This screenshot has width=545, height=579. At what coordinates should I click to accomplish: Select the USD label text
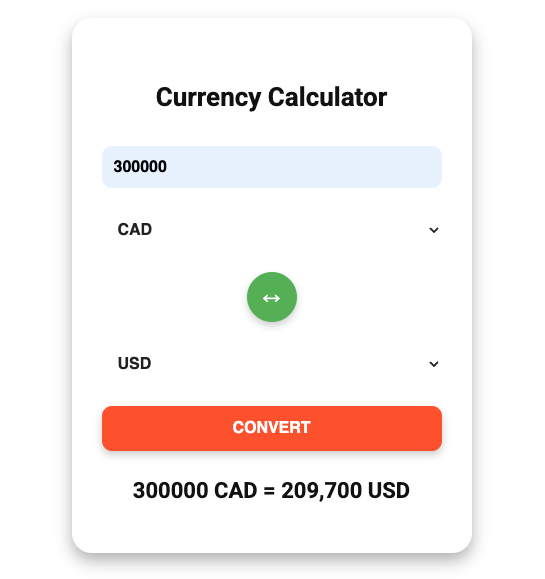(134, 364)
